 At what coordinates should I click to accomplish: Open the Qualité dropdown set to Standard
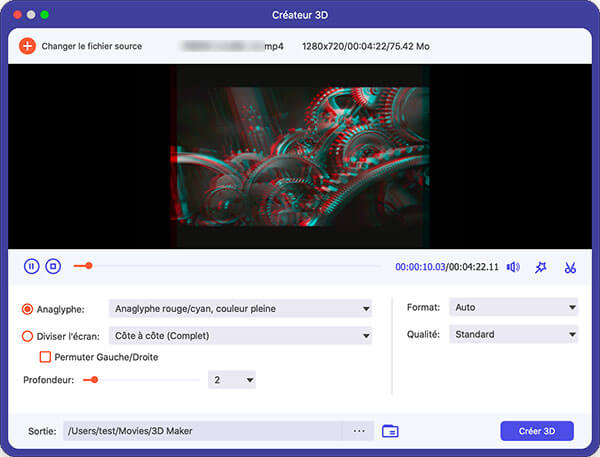[x=513, y=334]
